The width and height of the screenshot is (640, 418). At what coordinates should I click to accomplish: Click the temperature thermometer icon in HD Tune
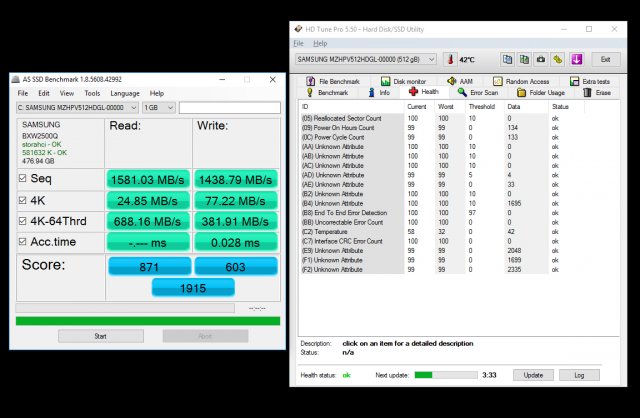(451, 60)
